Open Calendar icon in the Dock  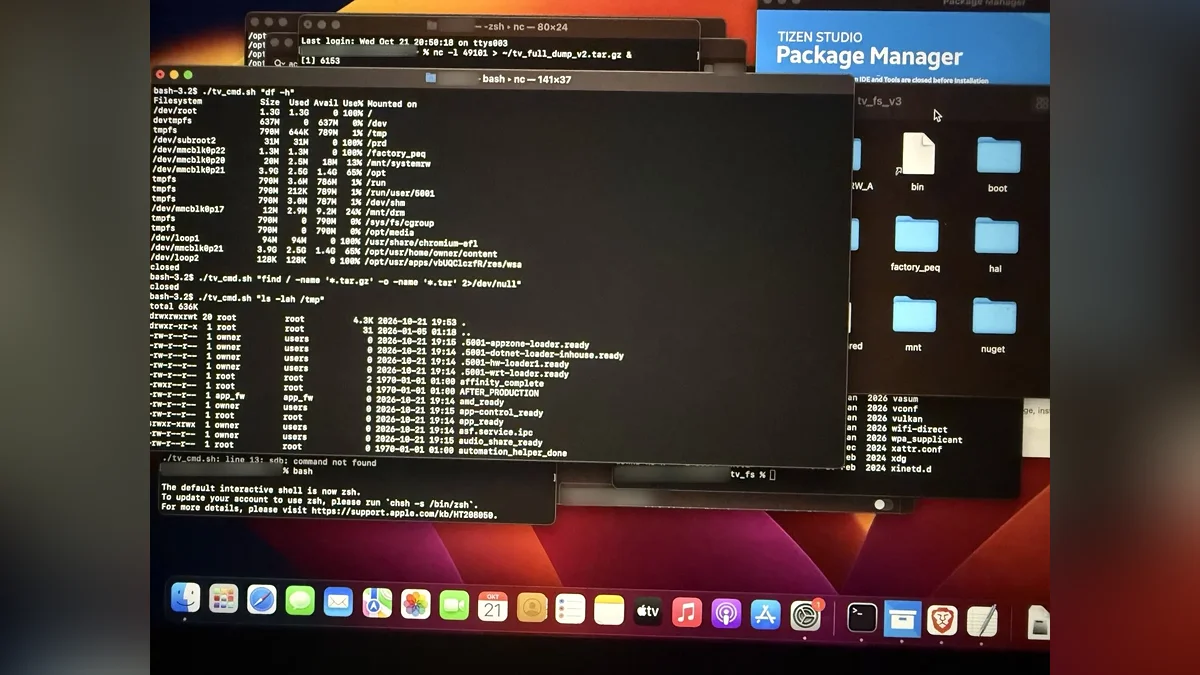pyautogui.click(x=493, y=606)
